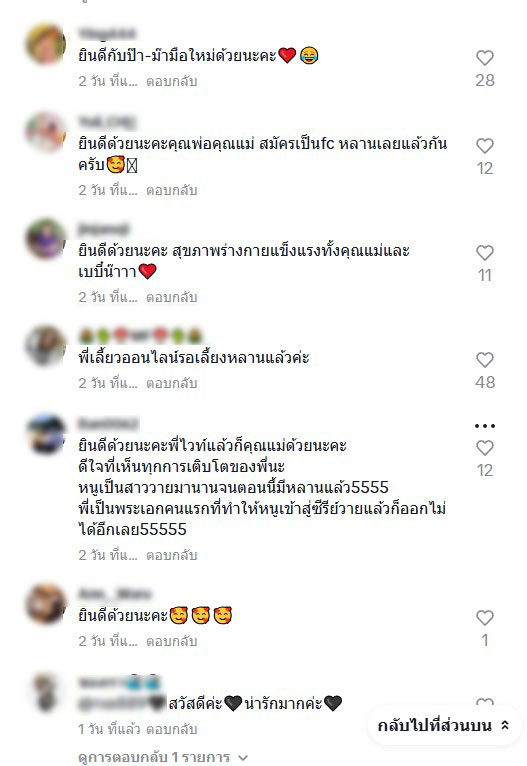Open the avatar of the พี่เลี้ยวออนไลน์ commenter
The height and width of the screenshot is (766, 527).
pyautogui.click(x=45, y=346)
